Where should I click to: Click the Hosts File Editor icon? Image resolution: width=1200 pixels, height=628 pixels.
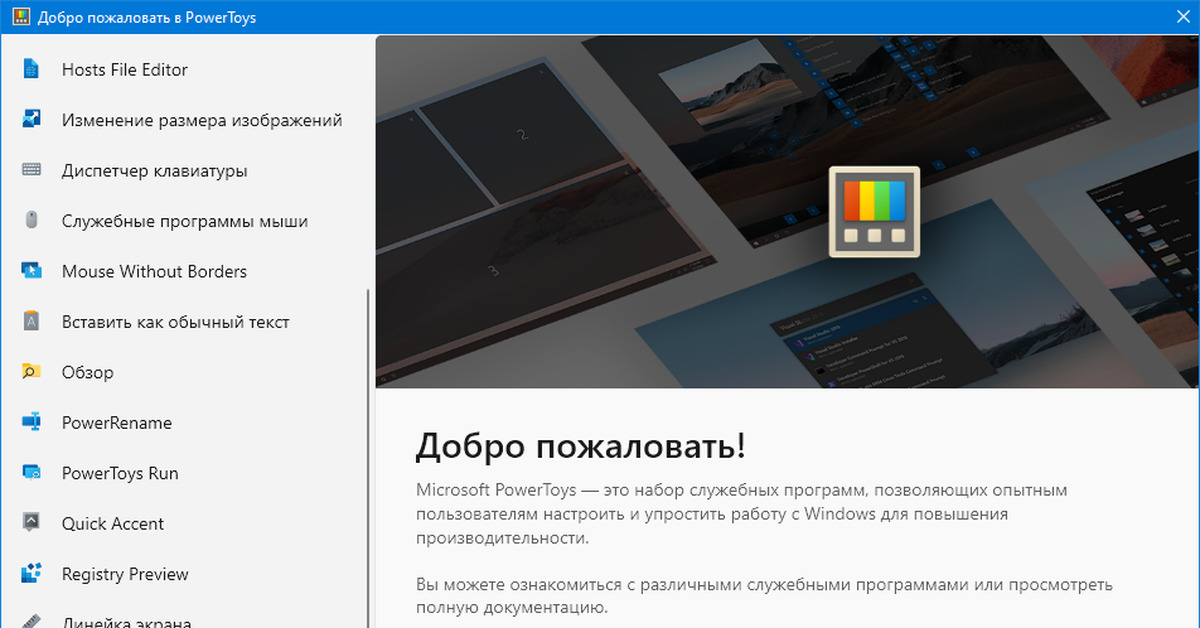pos(31,69)
